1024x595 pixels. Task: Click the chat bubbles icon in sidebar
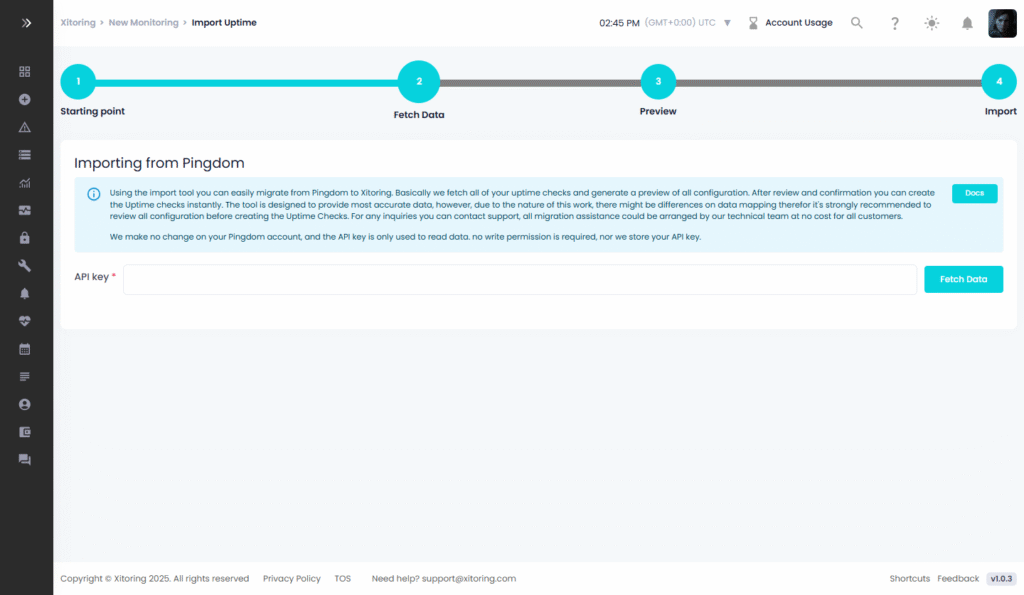pos(25,459)
